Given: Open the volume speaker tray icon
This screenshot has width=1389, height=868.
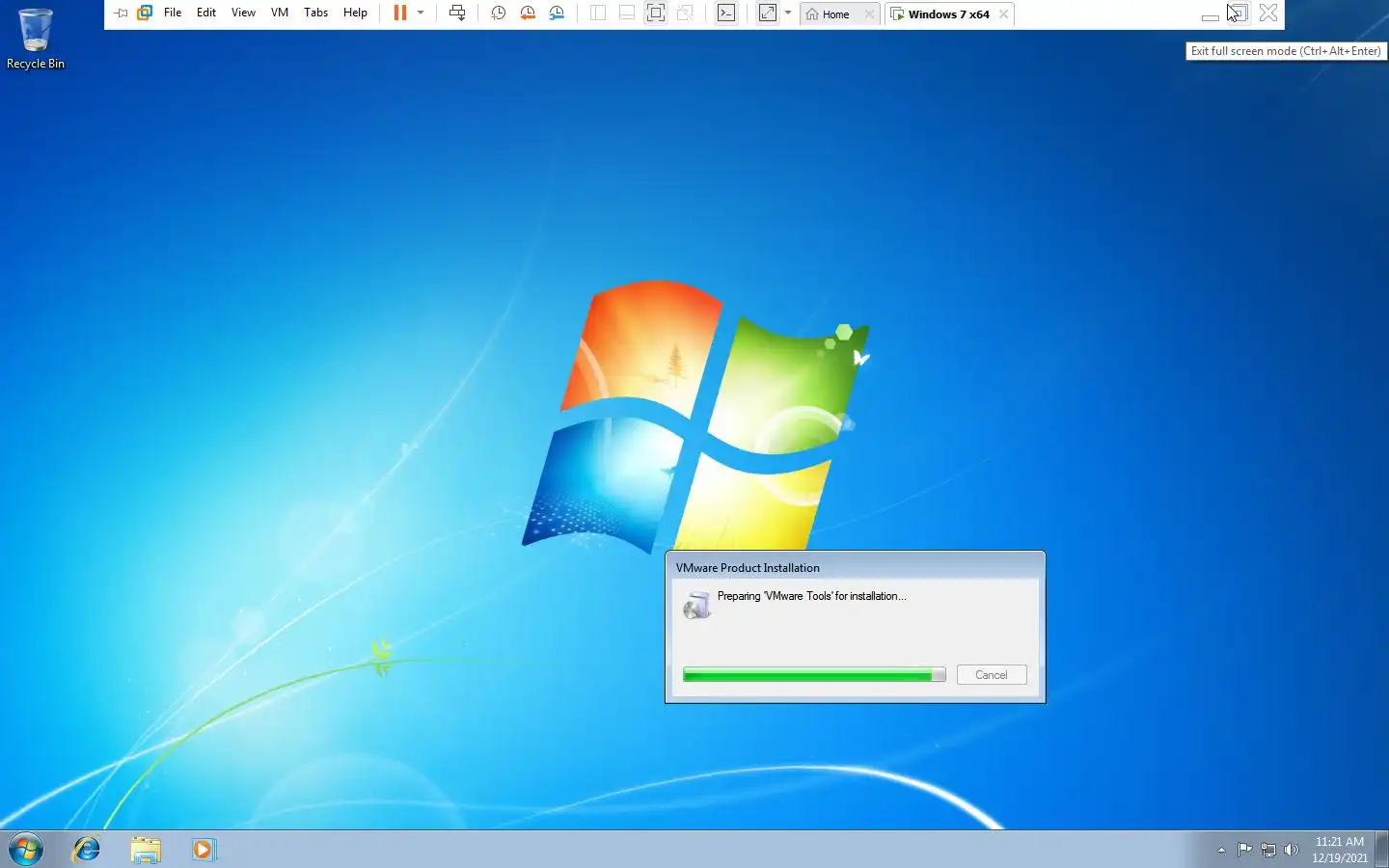Looking at the screenshot, I should pos(1292,850).
